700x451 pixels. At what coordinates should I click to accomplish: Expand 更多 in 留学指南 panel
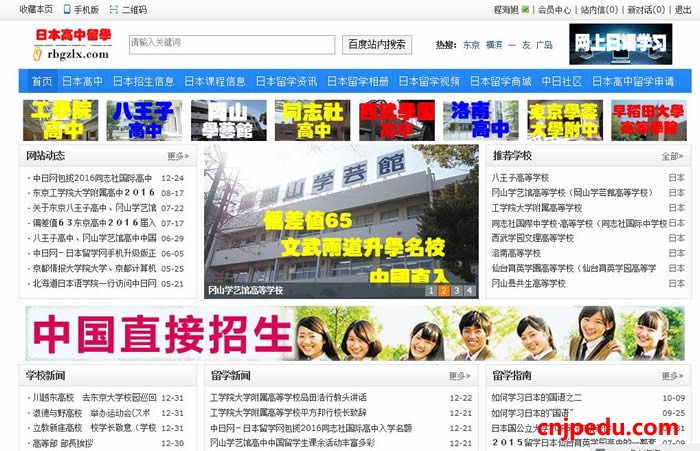(672, 376)
